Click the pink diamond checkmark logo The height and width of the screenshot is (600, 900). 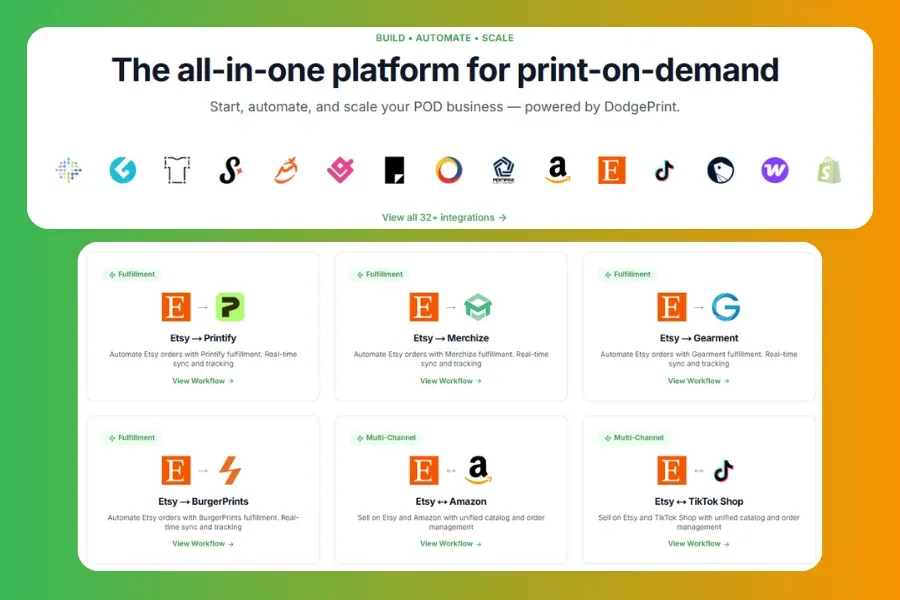[x=340, y=171]
